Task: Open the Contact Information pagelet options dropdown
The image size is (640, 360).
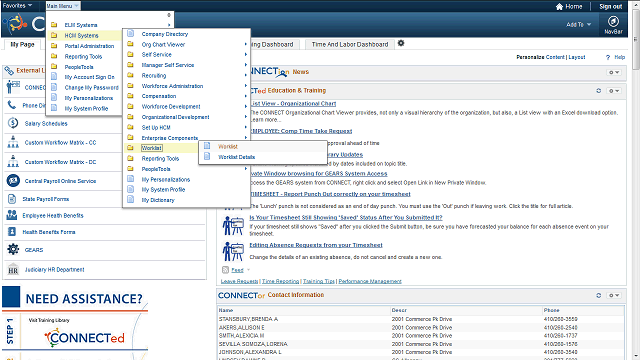Action: tap(614, 295)
